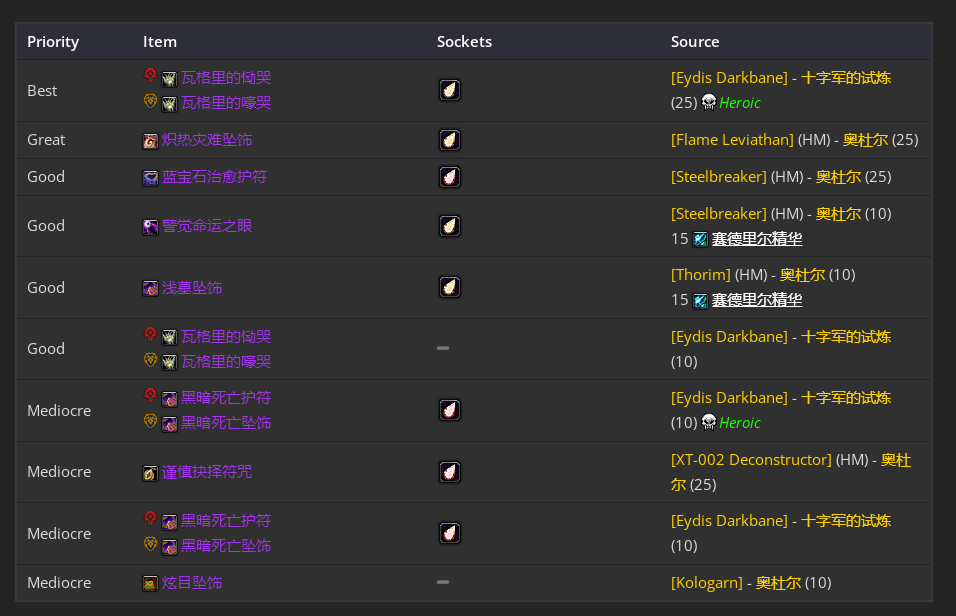
Task: Click the skull Heroic icon in the Best row
Action: pos(709,102)
